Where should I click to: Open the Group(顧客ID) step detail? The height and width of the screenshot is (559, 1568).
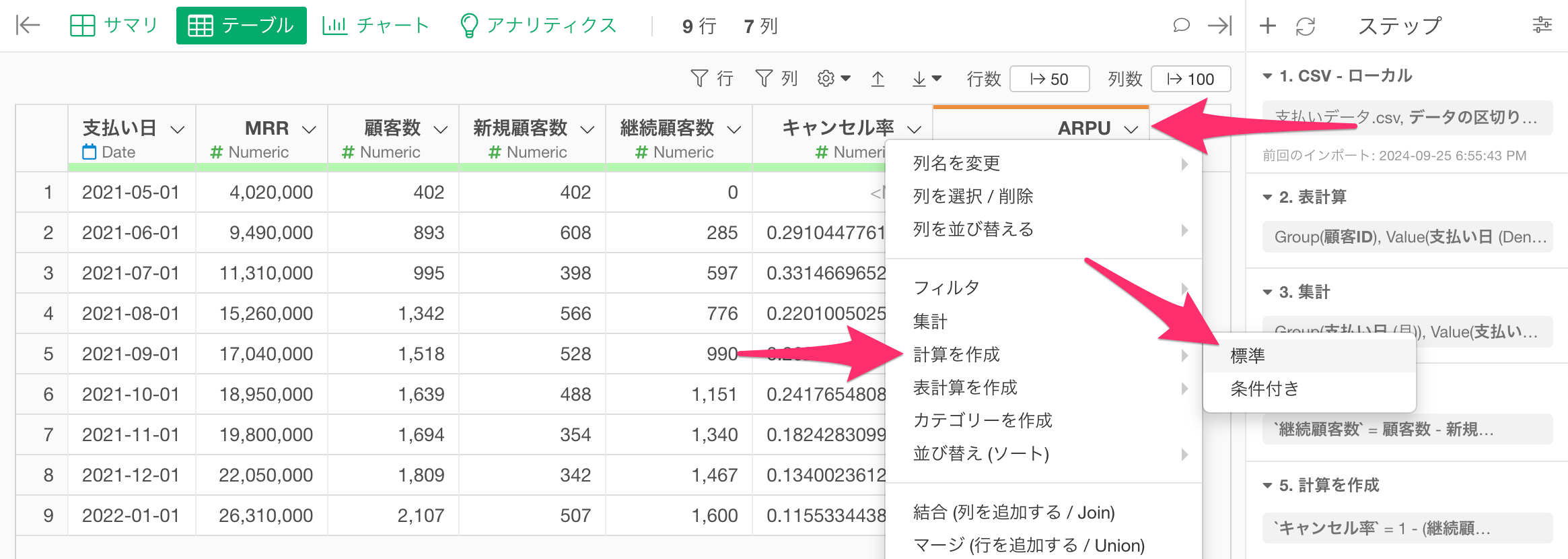click(1407, 237)
